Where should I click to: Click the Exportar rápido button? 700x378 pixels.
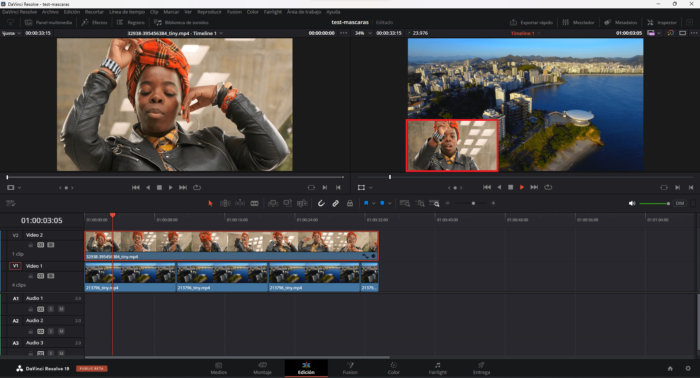pos(531,22)
